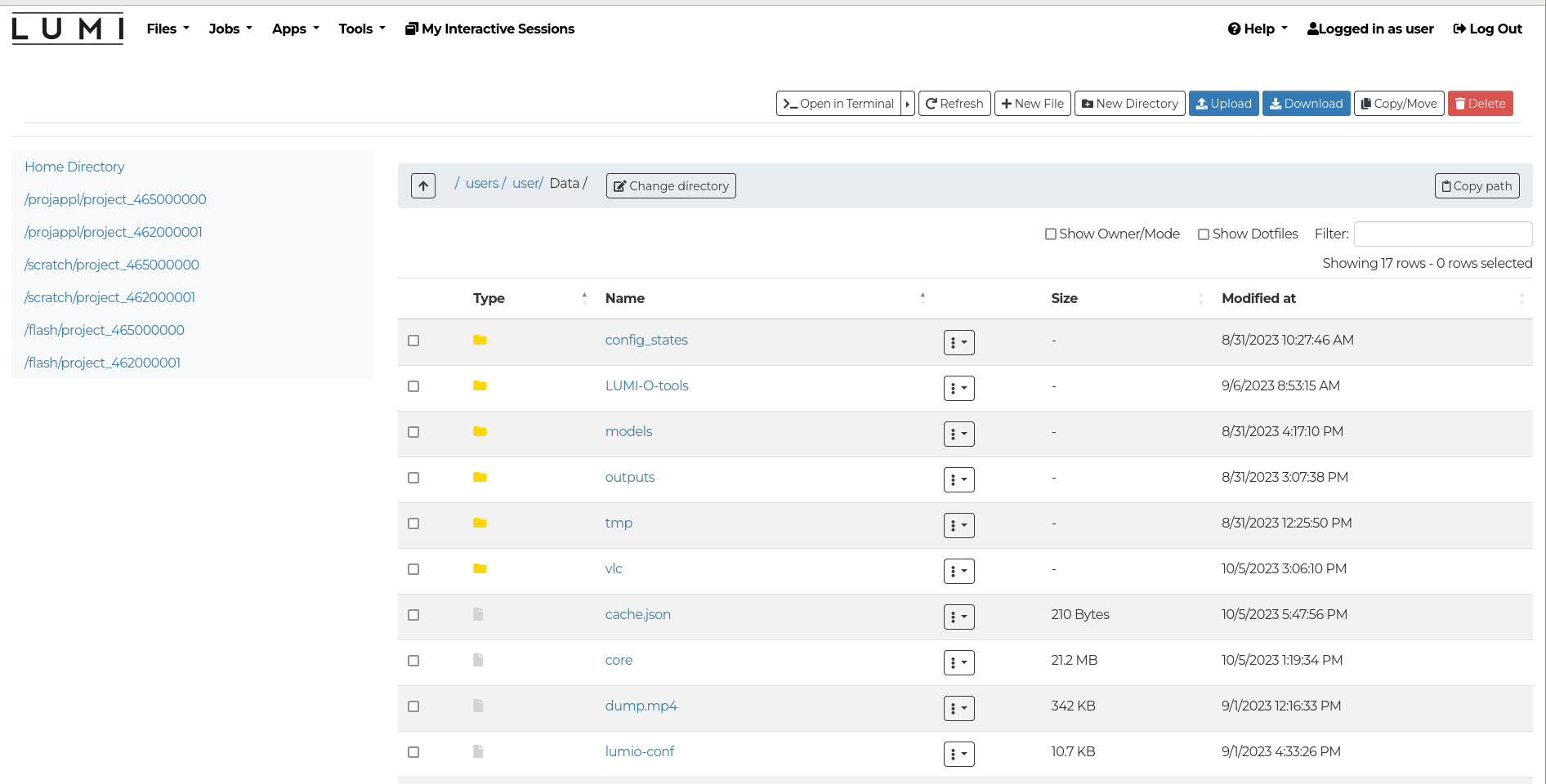Viewport: 1546px width, 784px height.
Task: Expand the Files menu
Action: pos(167,29)
